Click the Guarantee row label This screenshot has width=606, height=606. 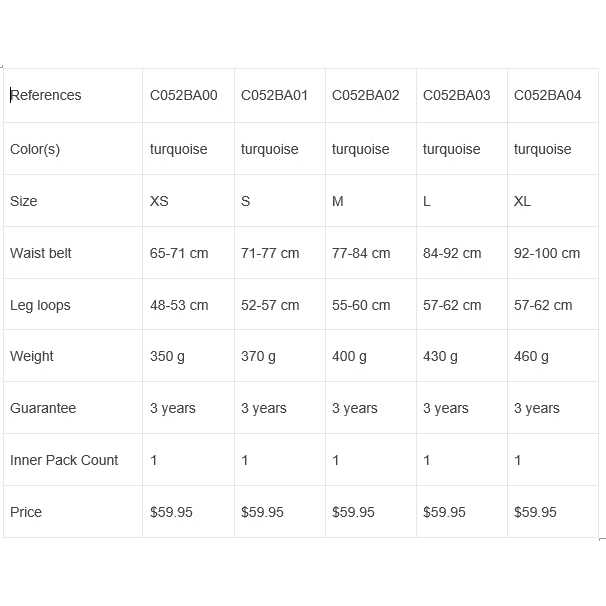[x=43, y=408]
